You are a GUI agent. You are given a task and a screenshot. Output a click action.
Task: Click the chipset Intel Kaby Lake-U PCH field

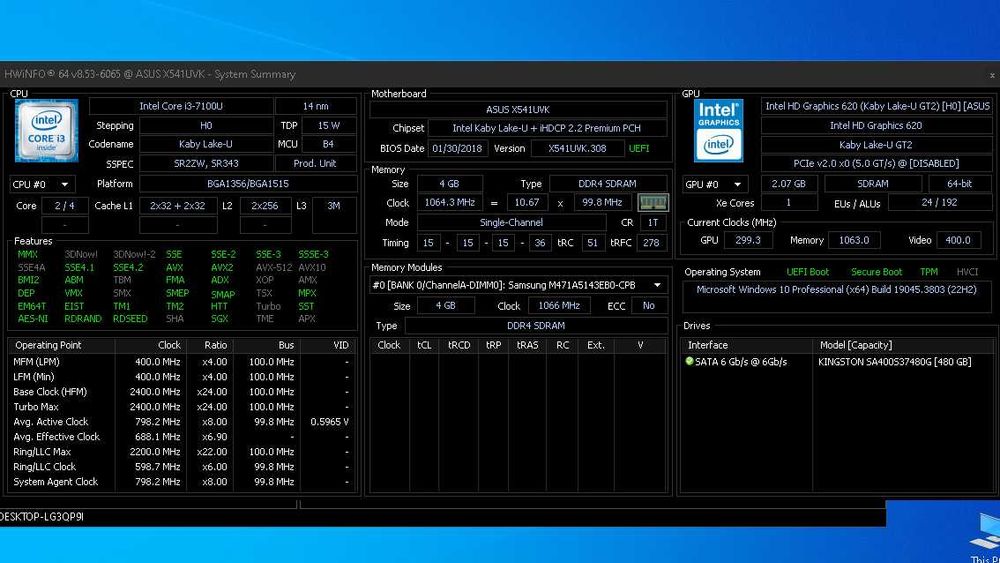[x=547, y=128]
